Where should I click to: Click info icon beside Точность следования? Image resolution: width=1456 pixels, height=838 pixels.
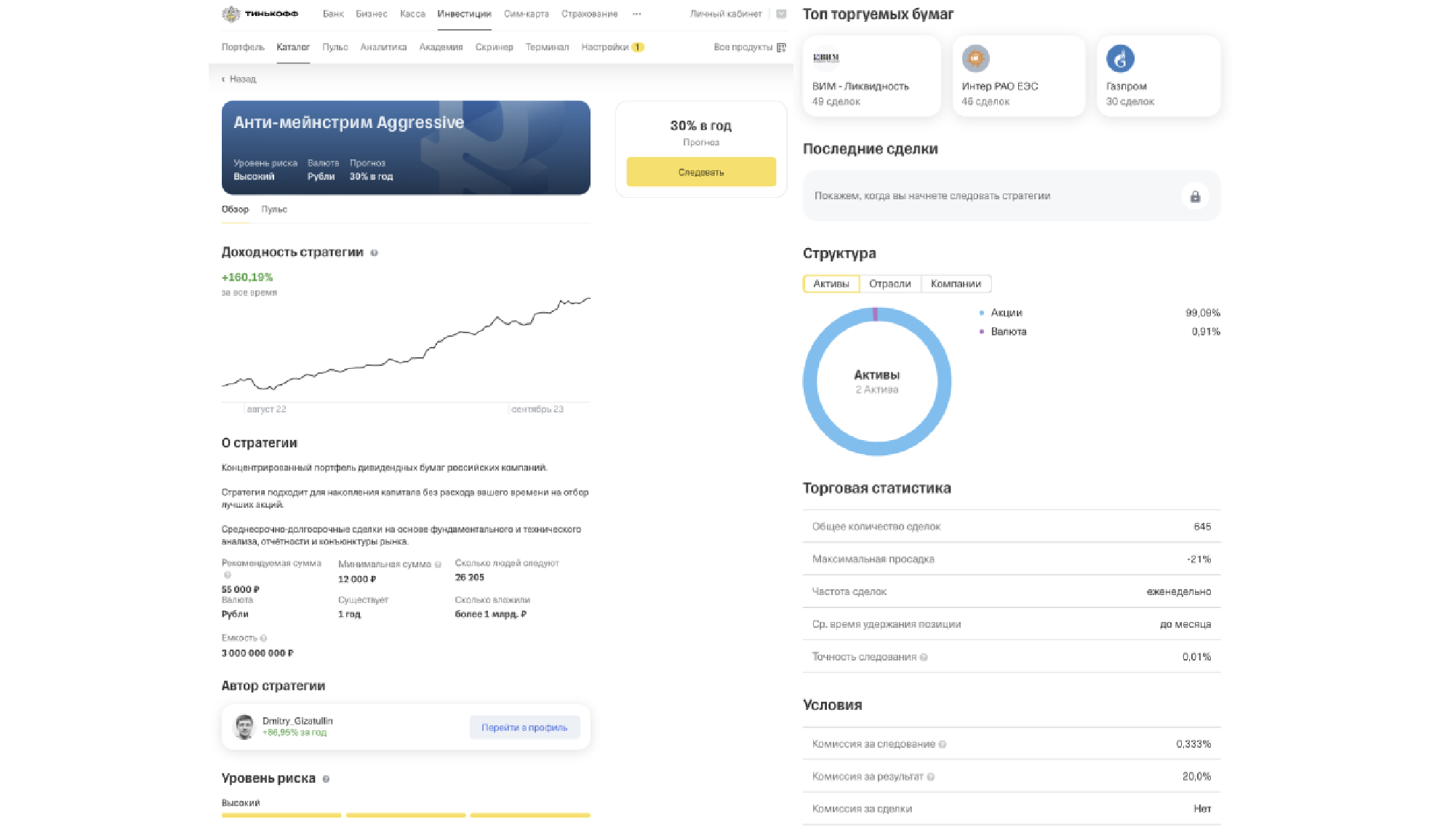pyautogui.click(x=924, y=657)
